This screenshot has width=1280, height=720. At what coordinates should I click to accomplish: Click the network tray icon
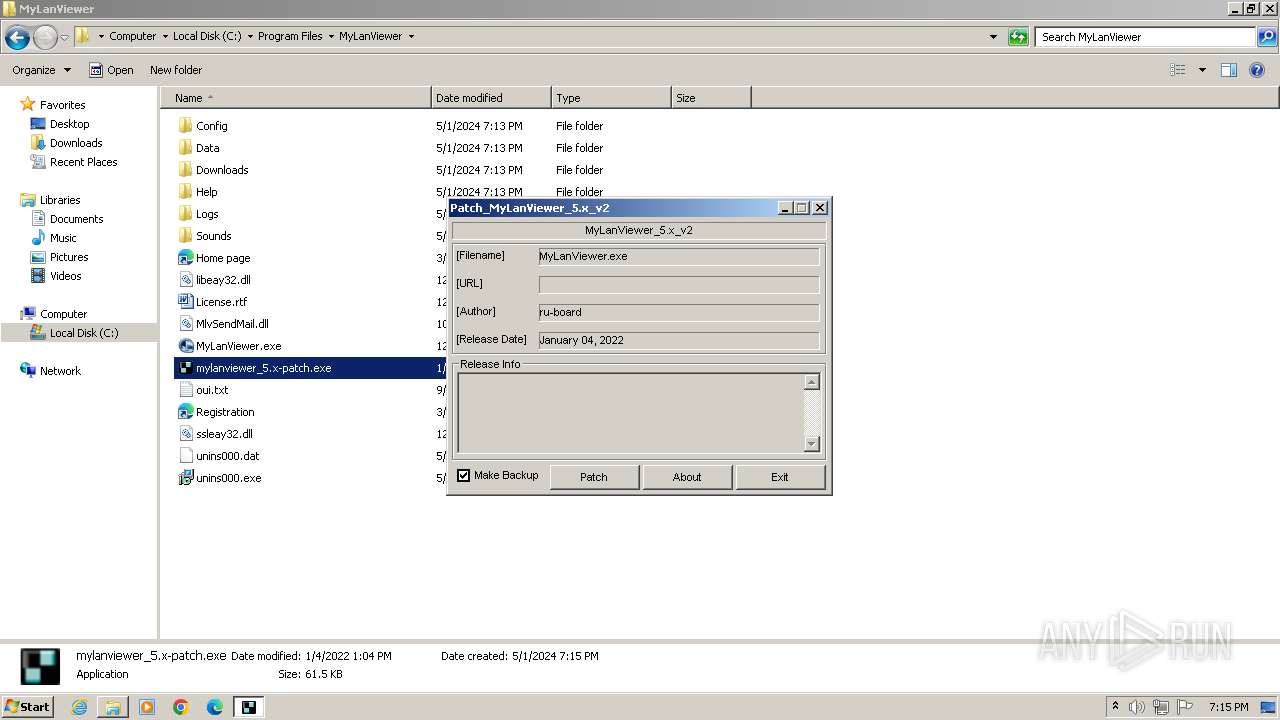coord(1161,707)
